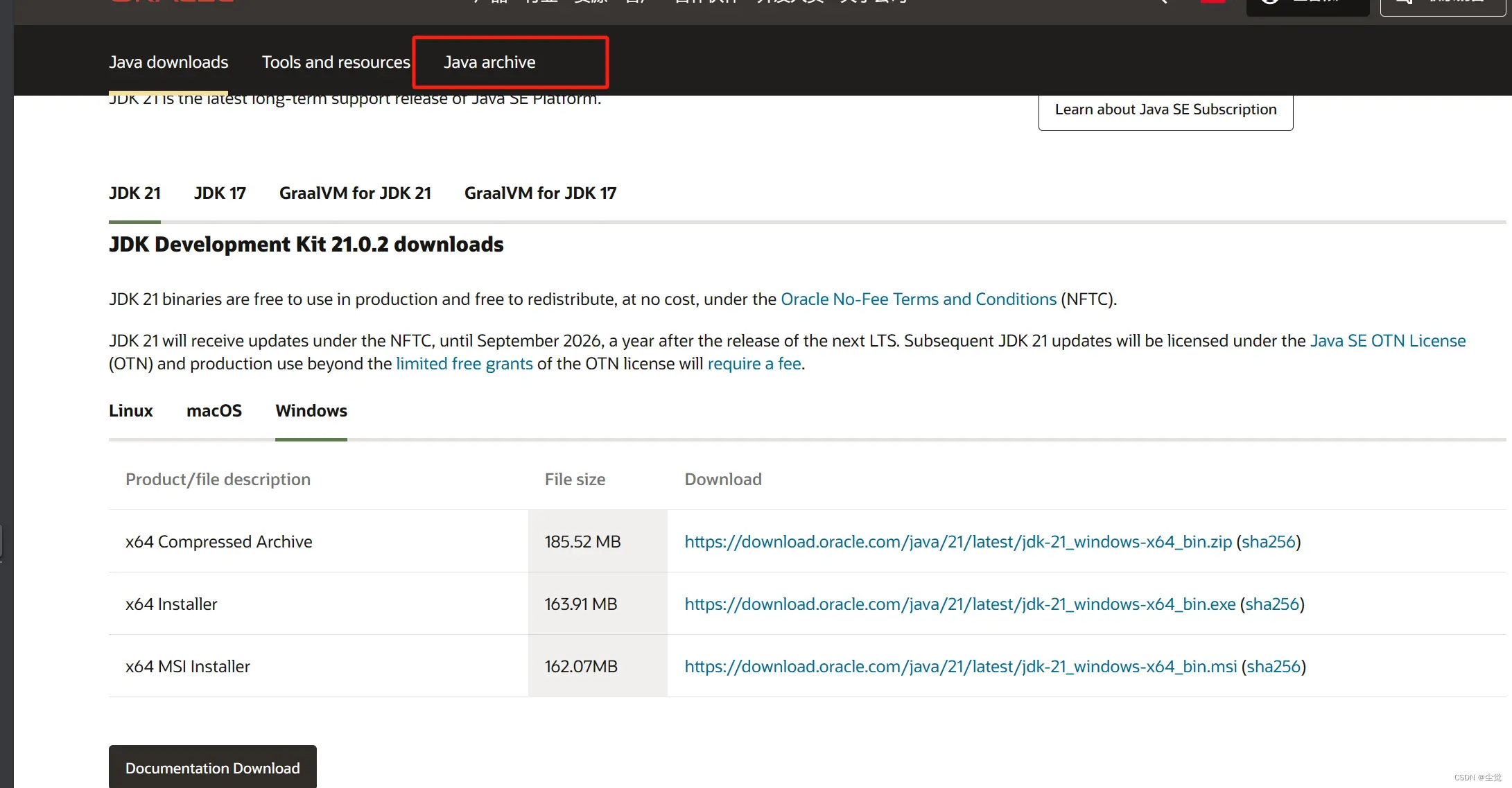
Task: Toggle the Linux platform option
Action: (131, 410)
